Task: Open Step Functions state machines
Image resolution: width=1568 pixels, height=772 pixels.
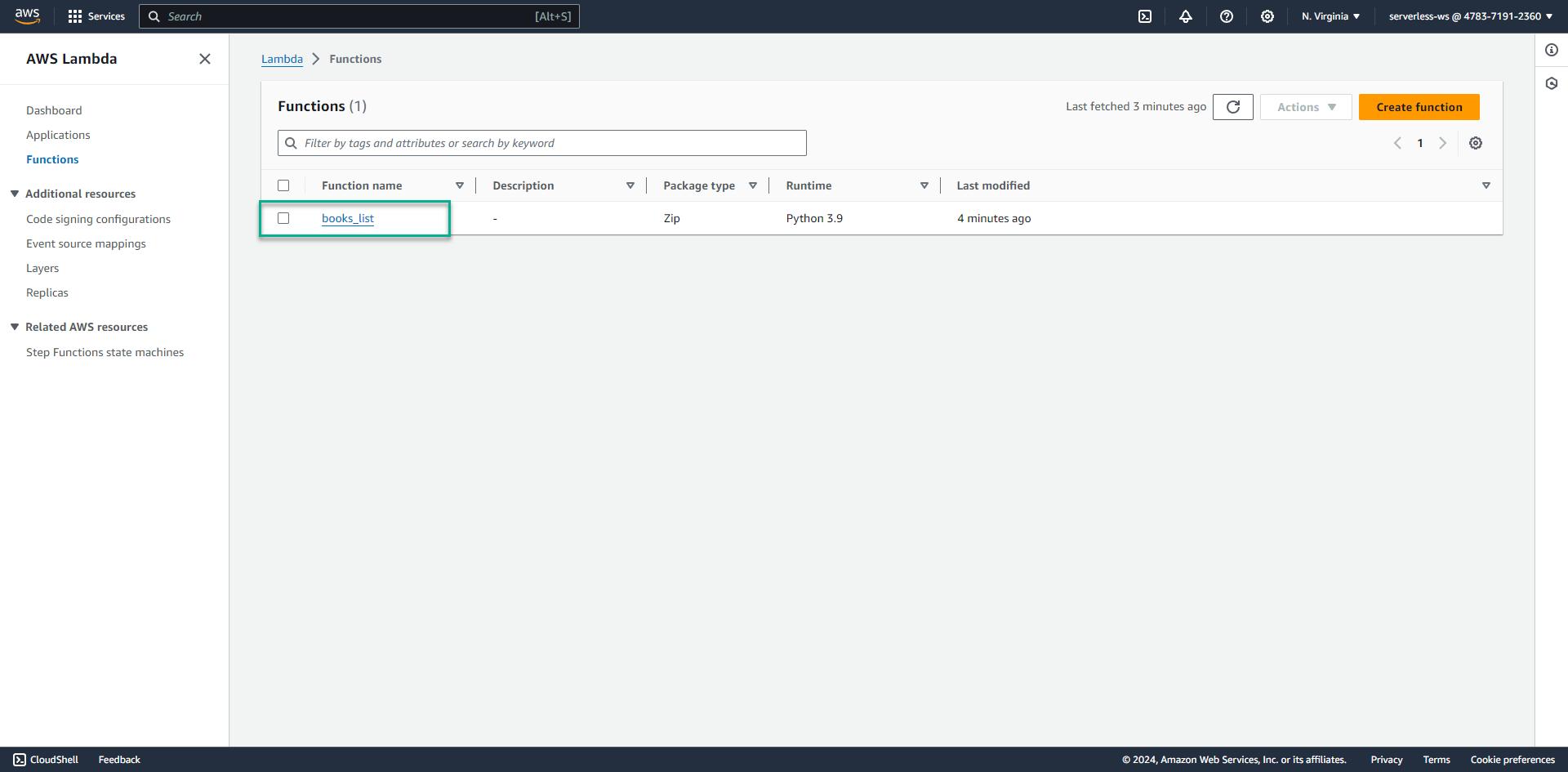Action: pyautogui.click(x=105, y=352)
